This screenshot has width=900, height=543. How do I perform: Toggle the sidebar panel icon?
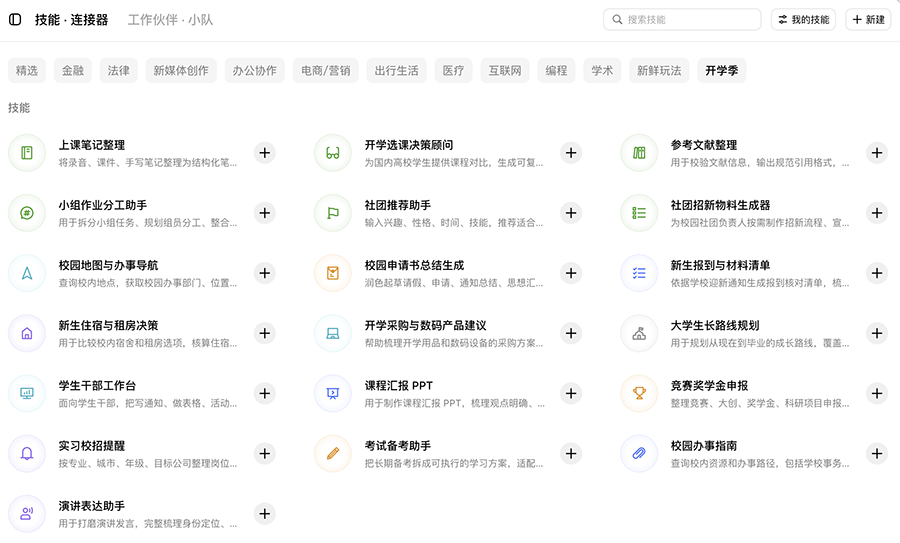(x=15, y=20)
